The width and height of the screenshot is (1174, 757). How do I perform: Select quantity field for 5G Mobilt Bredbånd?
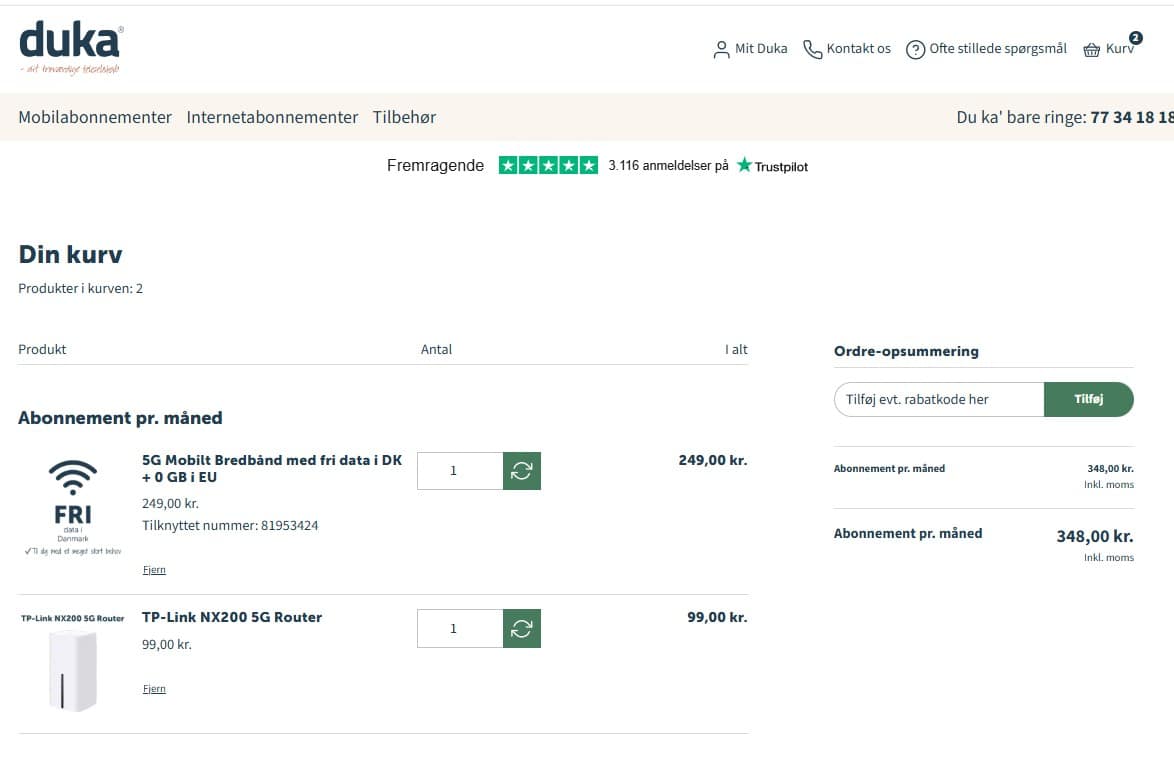(x=459, y=471)
